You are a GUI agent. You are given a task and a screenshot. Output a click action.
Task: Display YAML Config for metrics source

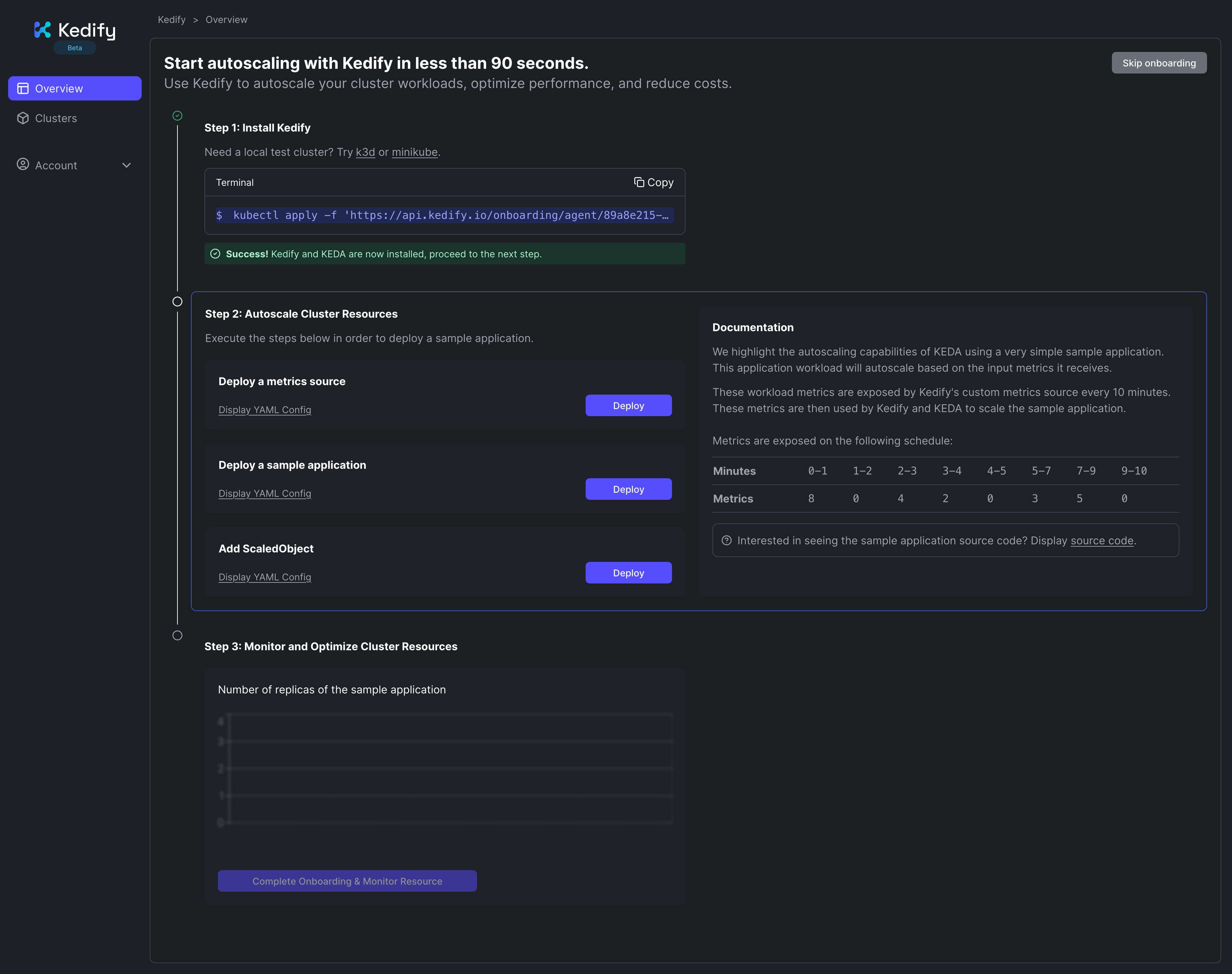click(265, 409)
